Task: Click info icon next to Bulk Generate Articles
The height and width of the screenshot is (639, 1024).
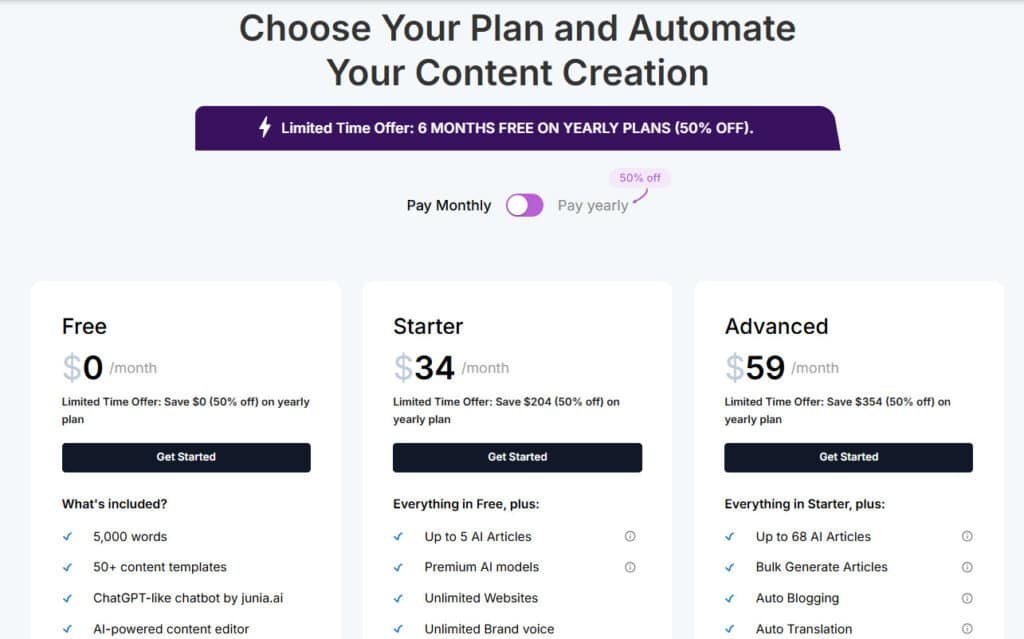Action: 967,567
